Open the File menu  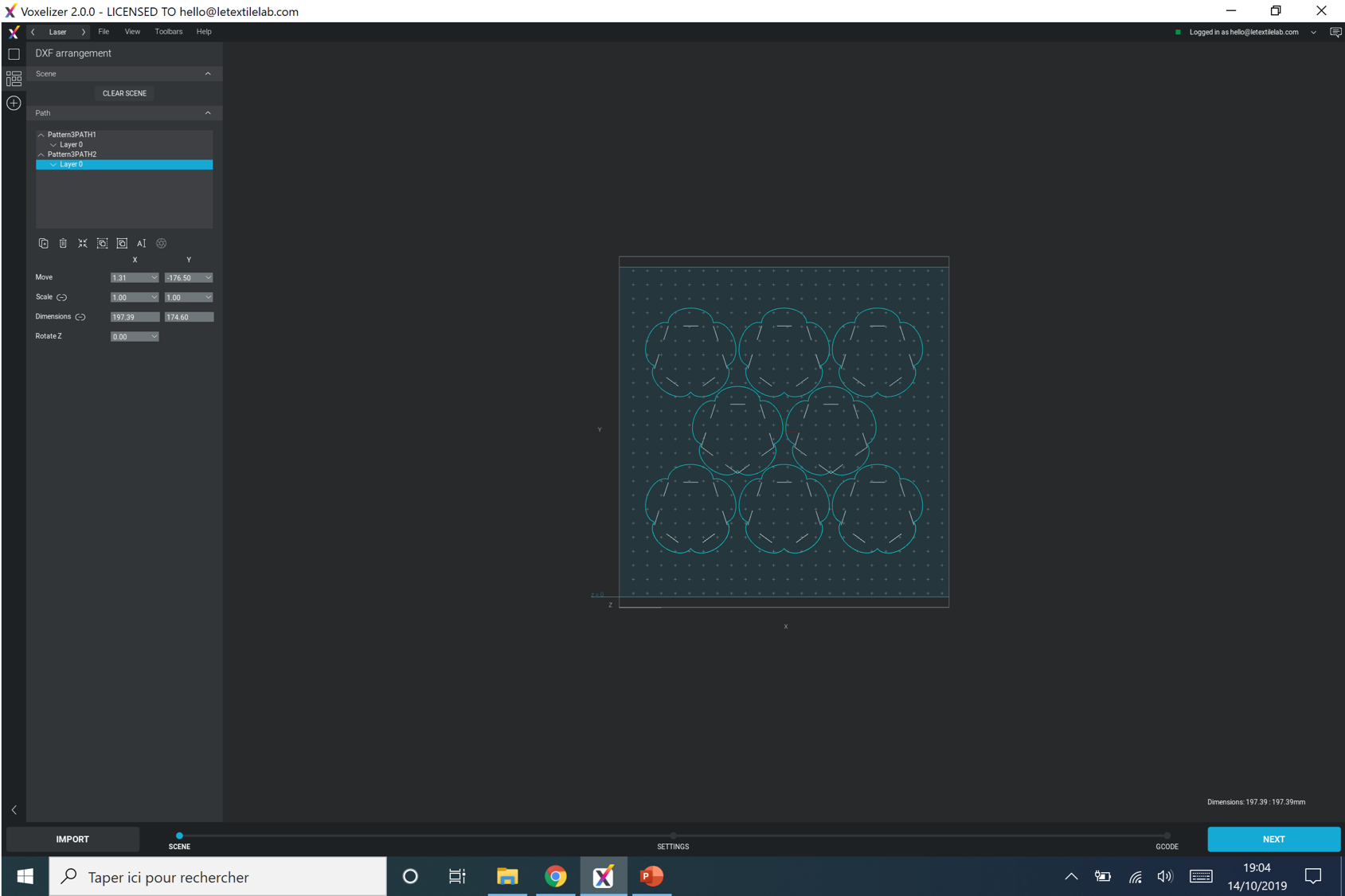tap(104, 32)
